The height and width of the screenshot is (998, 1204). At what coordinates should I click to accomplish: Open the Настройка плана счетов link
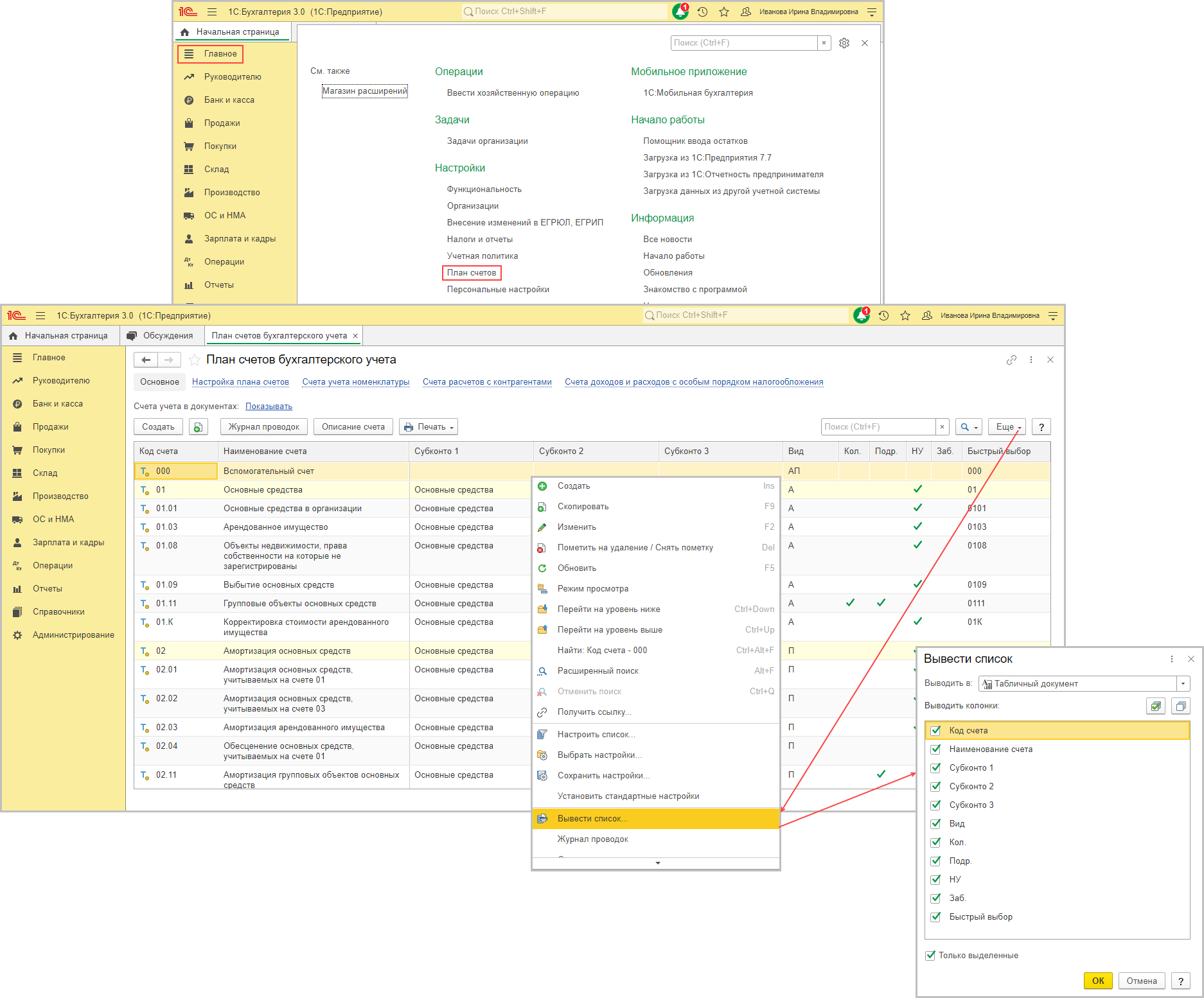240,382
